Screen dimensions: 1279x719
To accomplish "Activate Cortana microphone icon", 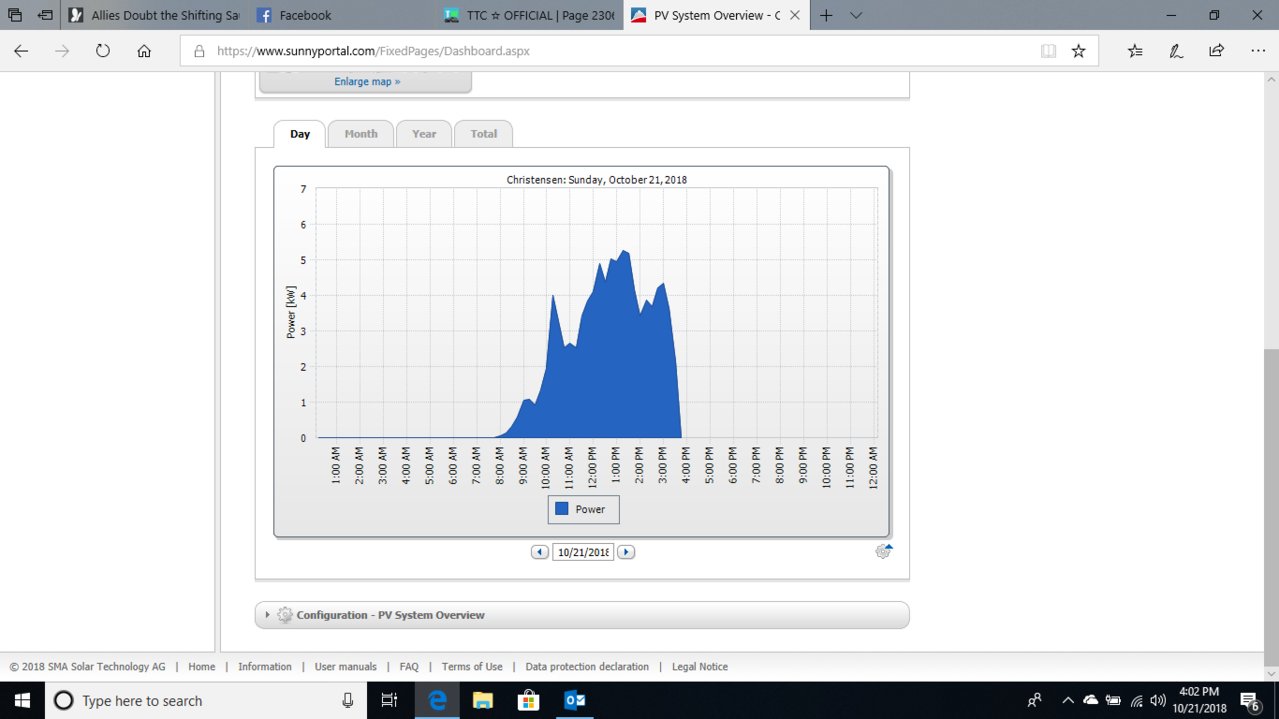I will click(x=347, y=701).
